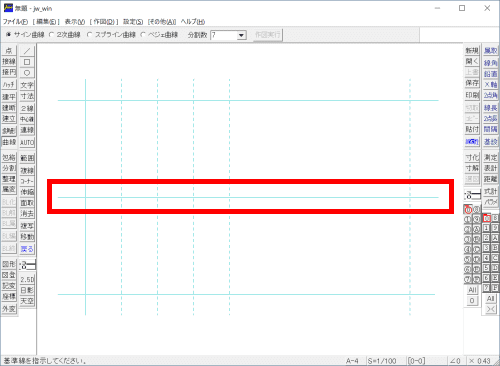This screenshot has width=500, height=366.
Task: Open the 編集(E) menu
Action: [46, 22]
